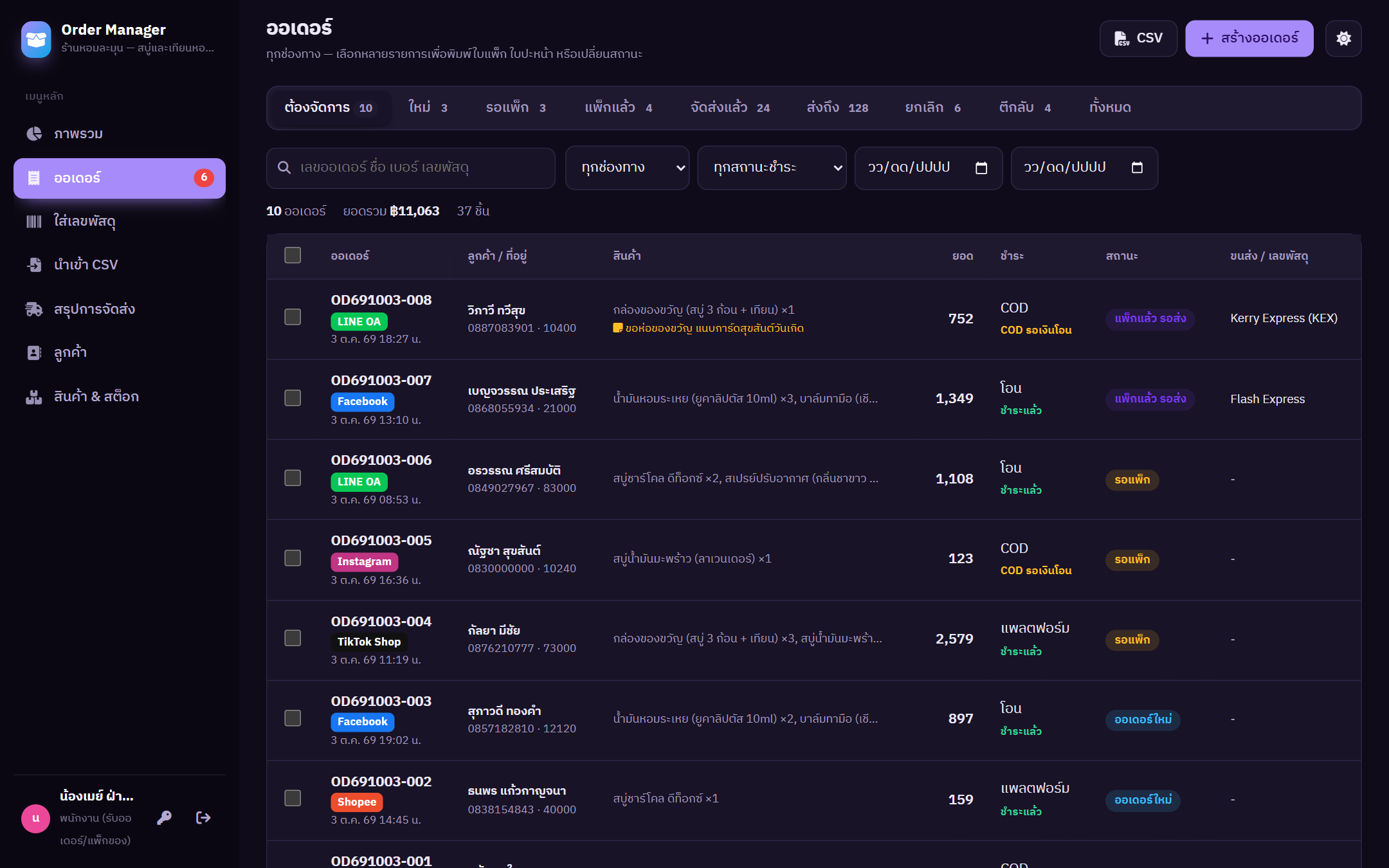Select the ตีกลับ tab

(1025, 107)
